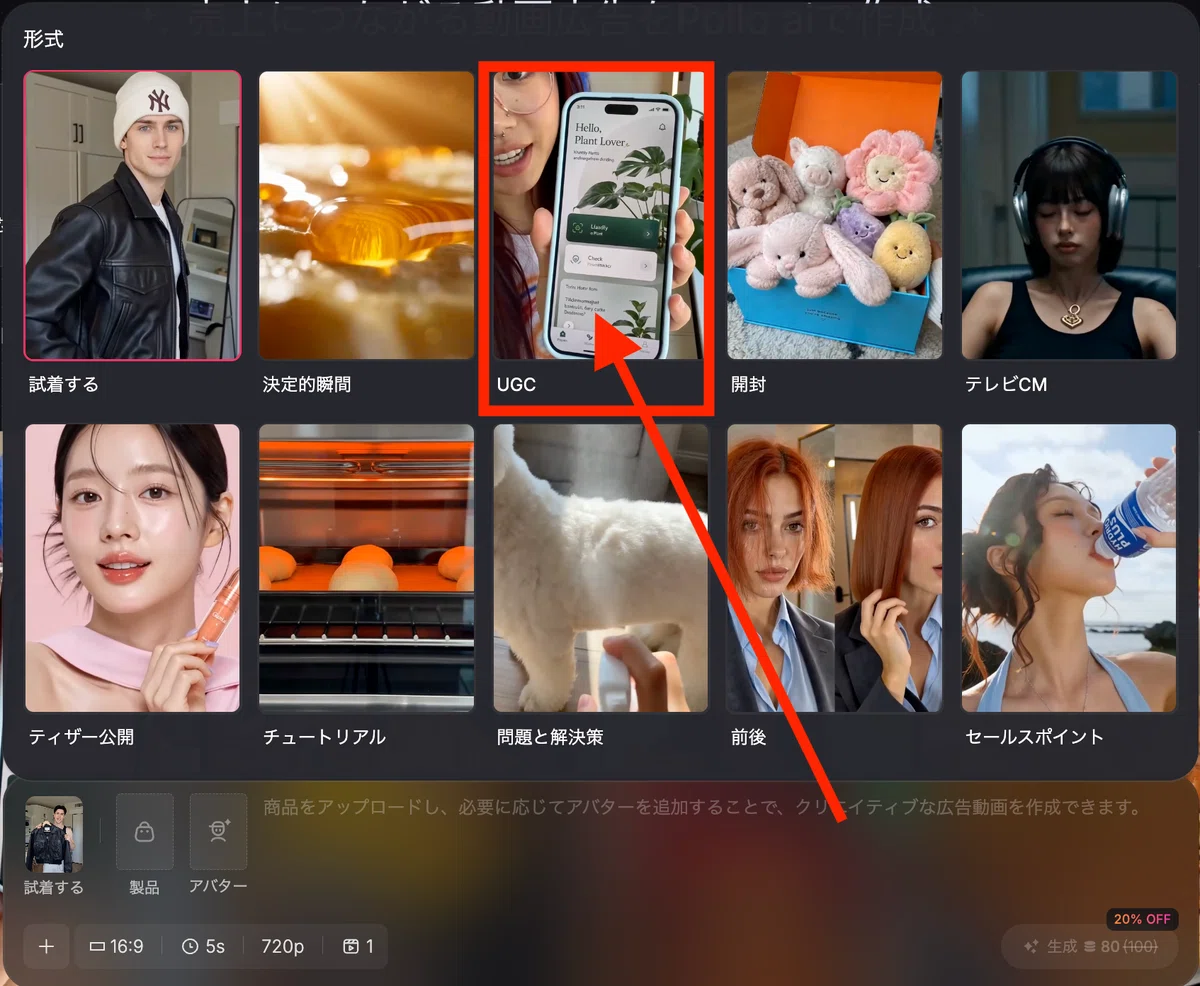Click the 生成 generate button
The width and height of the screenshot is (1200, 986).
[x=1089, y=946]
